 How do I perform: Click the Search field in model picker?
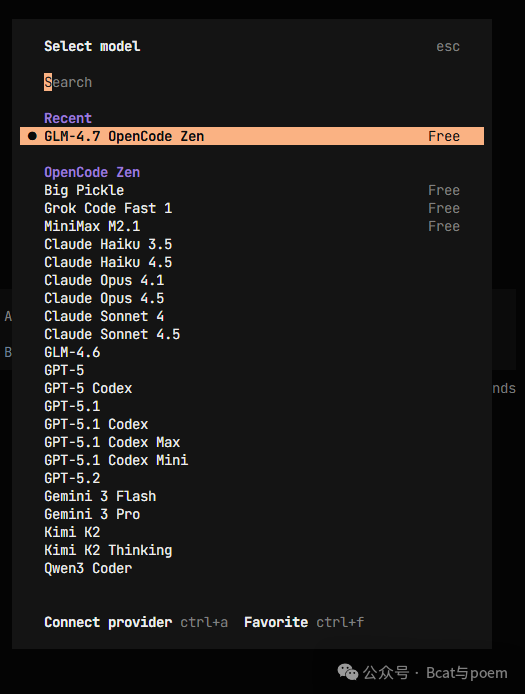click(251, 82)
